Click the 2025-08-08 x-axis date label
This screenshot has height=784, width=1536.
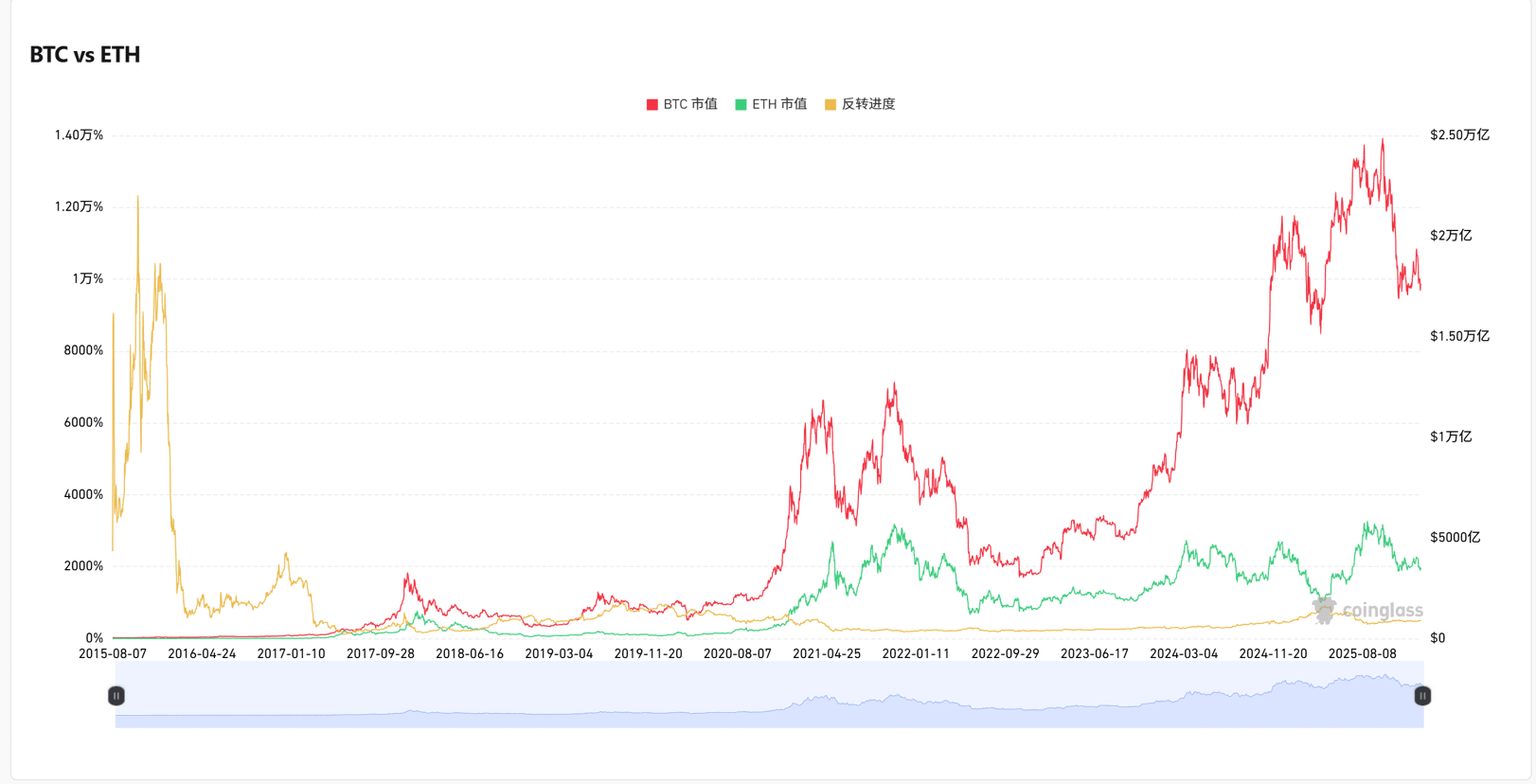1362,653
